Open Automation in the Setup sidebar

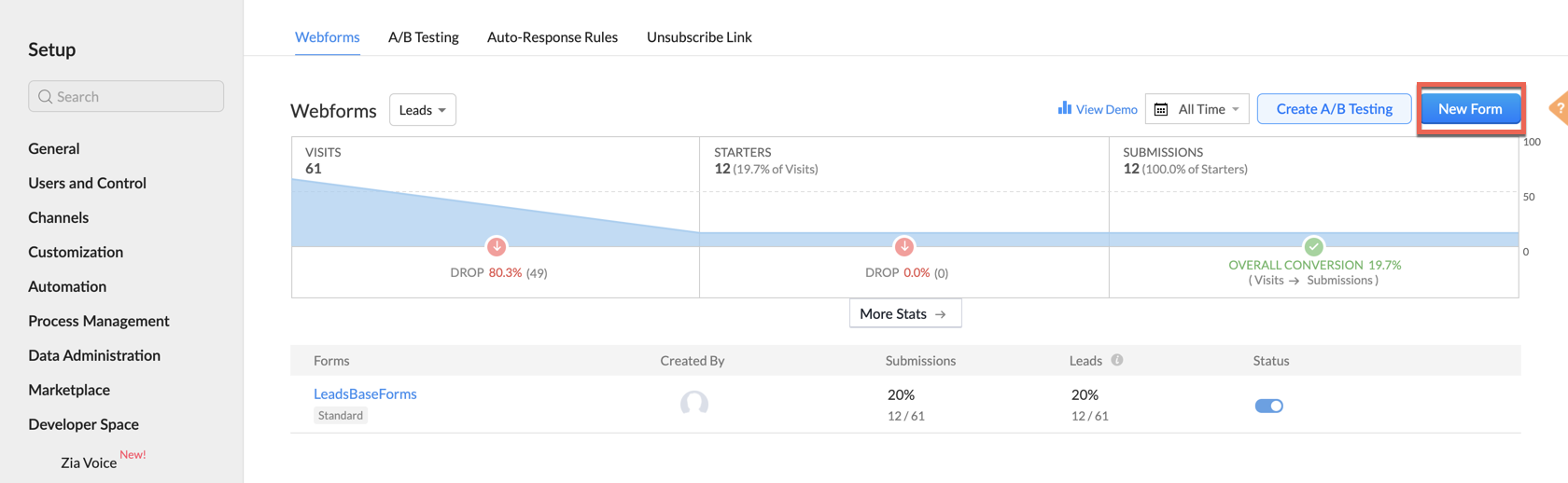67,286
